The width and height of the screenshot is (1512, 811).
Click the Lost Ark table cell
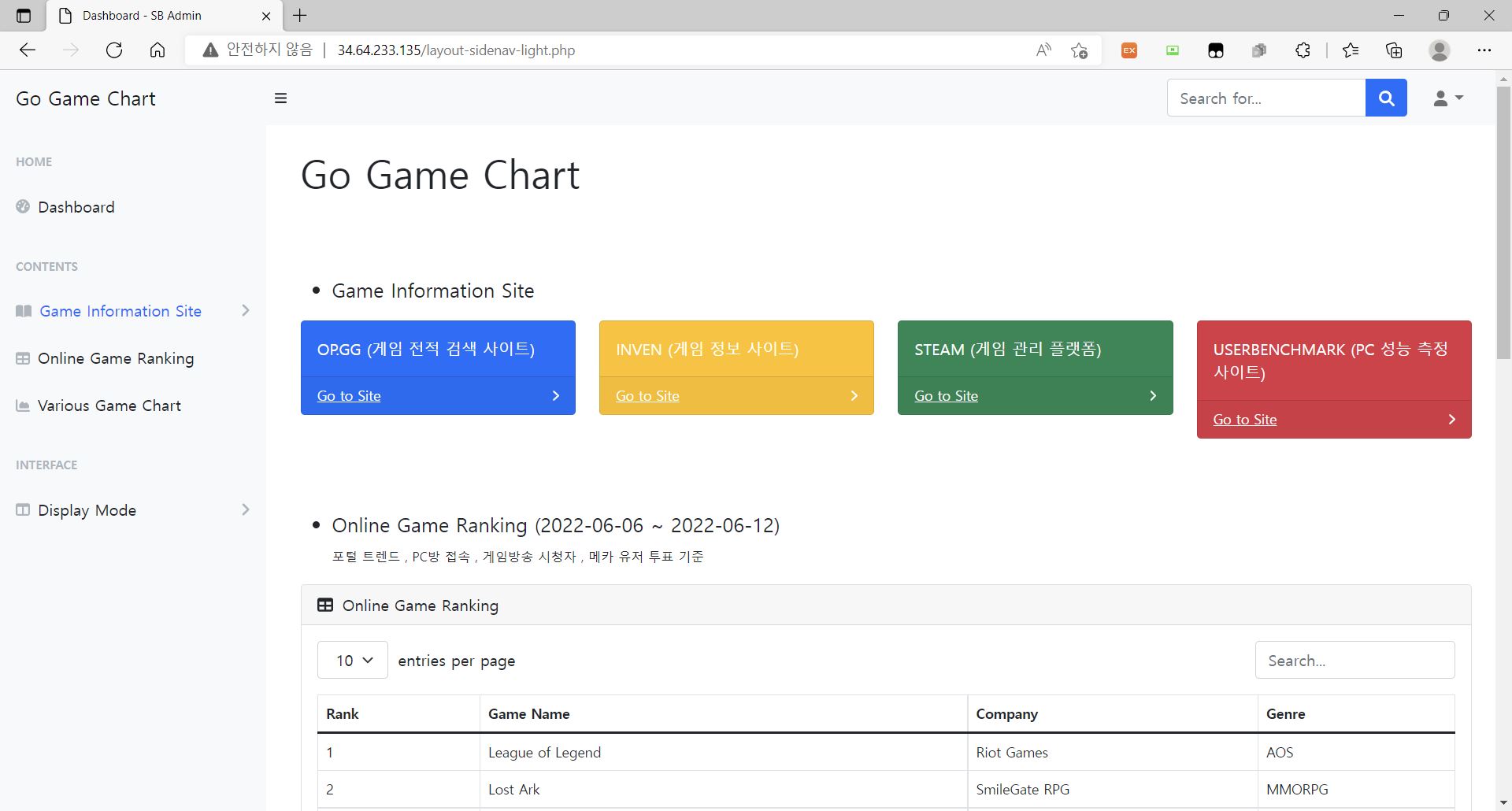pos(724,789)
